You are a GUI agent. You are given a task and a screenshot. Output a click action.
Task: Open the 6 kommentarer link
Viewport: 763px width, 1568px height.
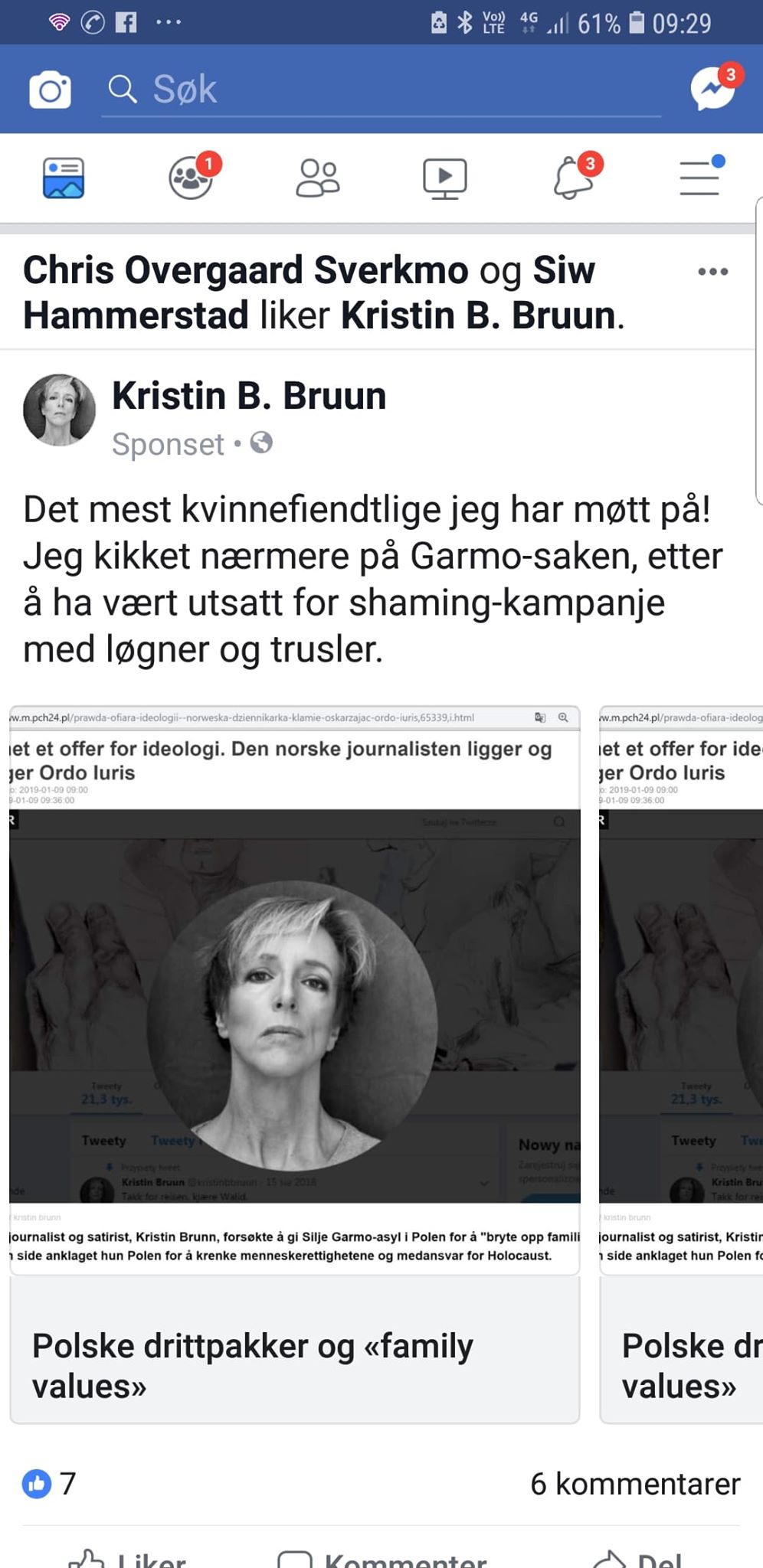click(x=635, y=1484)
